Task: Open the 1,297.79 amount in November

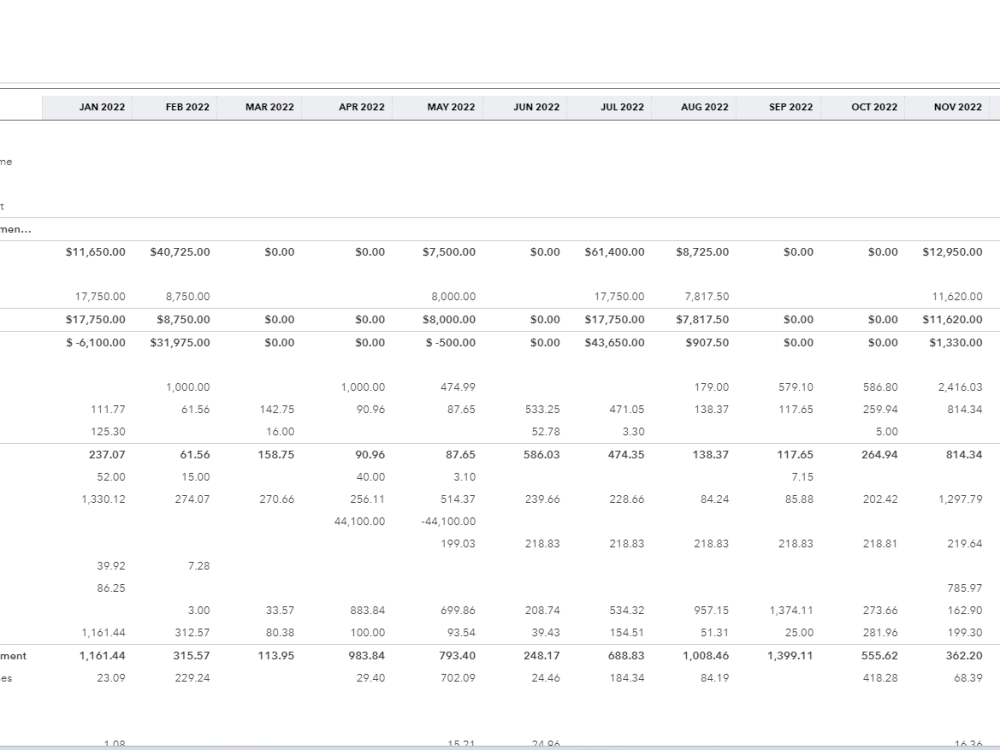Action: [960, 499]
